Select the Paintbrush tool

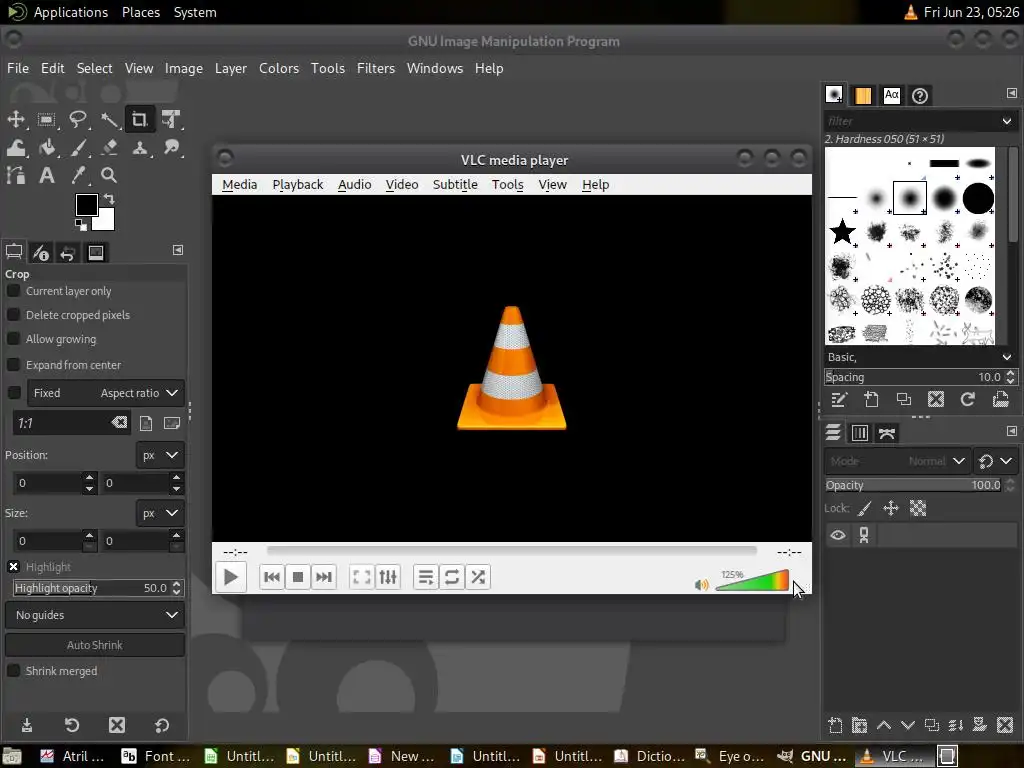click(78, 148)
